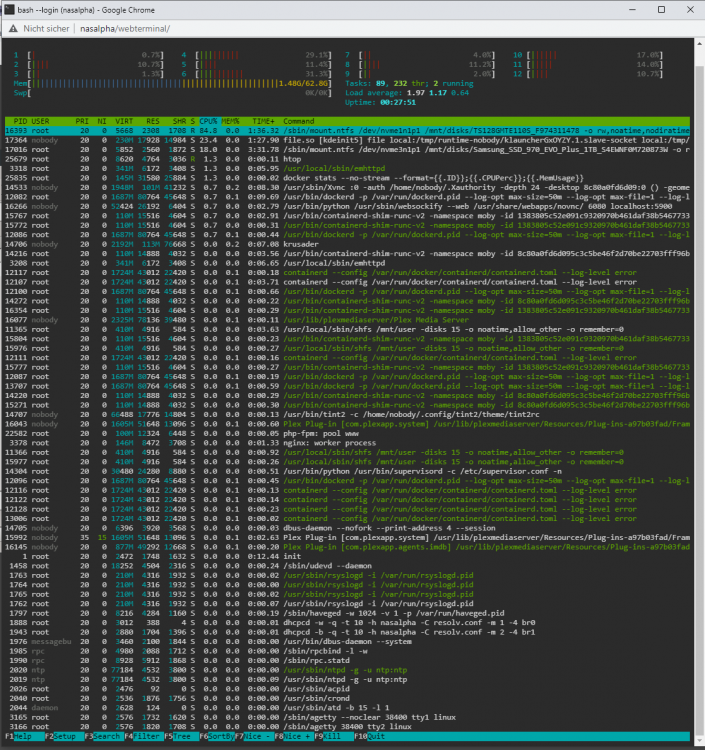Select process 14533 Xvnc row
705x750 pixels.
(347, 188)
